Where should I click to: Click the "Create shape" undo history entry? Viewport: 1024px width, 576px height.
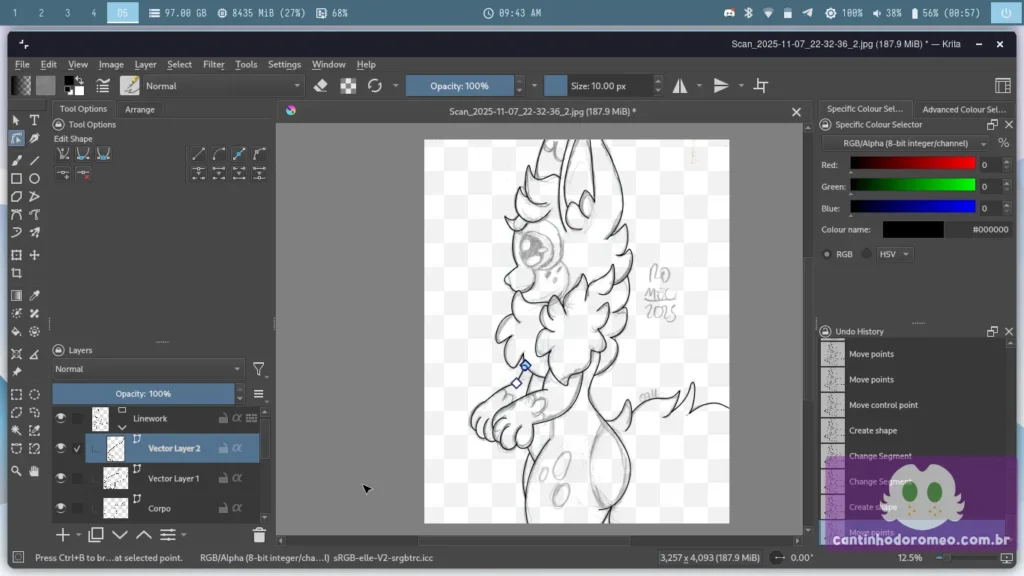872,431
